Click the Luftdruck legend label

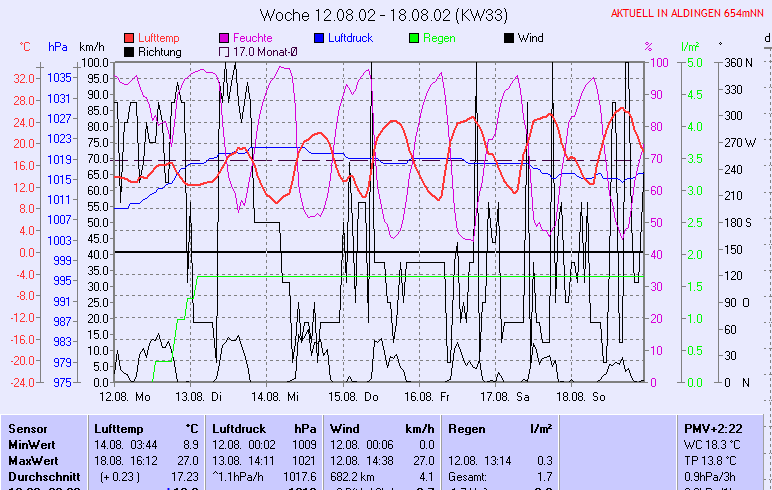354,38
